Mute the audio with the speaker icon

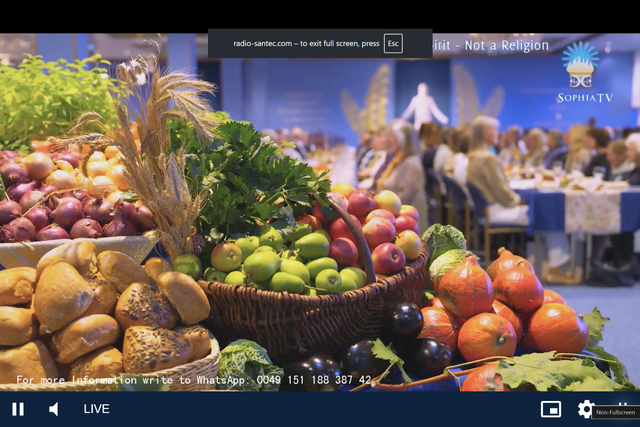tap(53, 409)
